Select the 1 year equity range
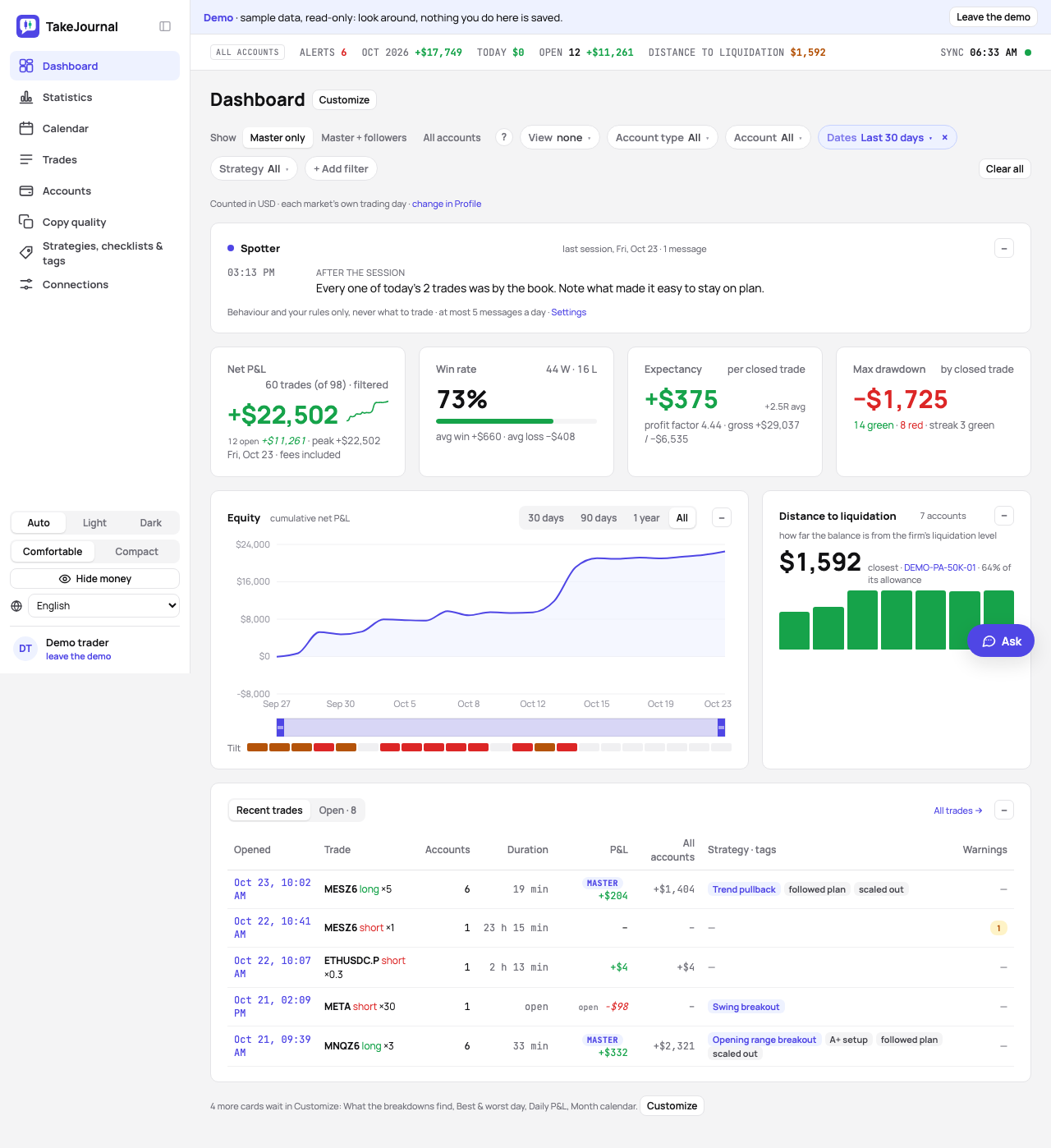The width and height of the screenshot is (1051, 1148). pyautogui.click(x=646, y=518)
